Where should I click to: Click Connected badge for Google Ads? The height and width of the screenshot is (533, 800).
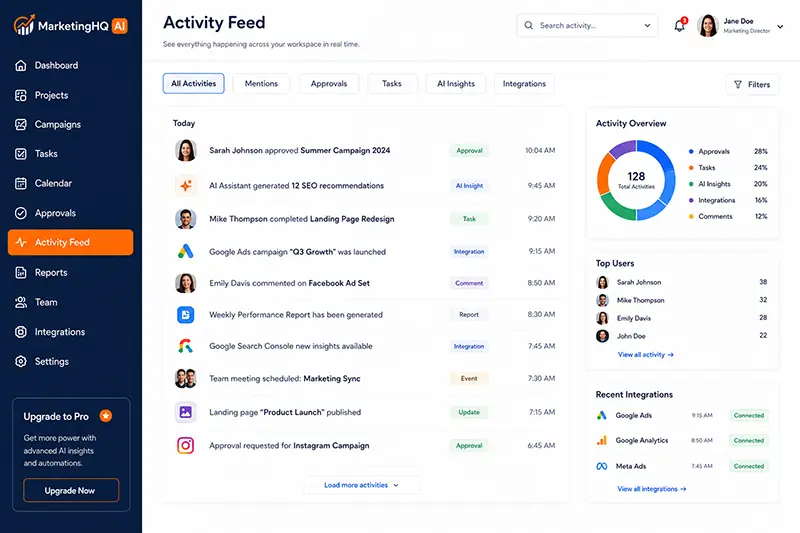748,415
